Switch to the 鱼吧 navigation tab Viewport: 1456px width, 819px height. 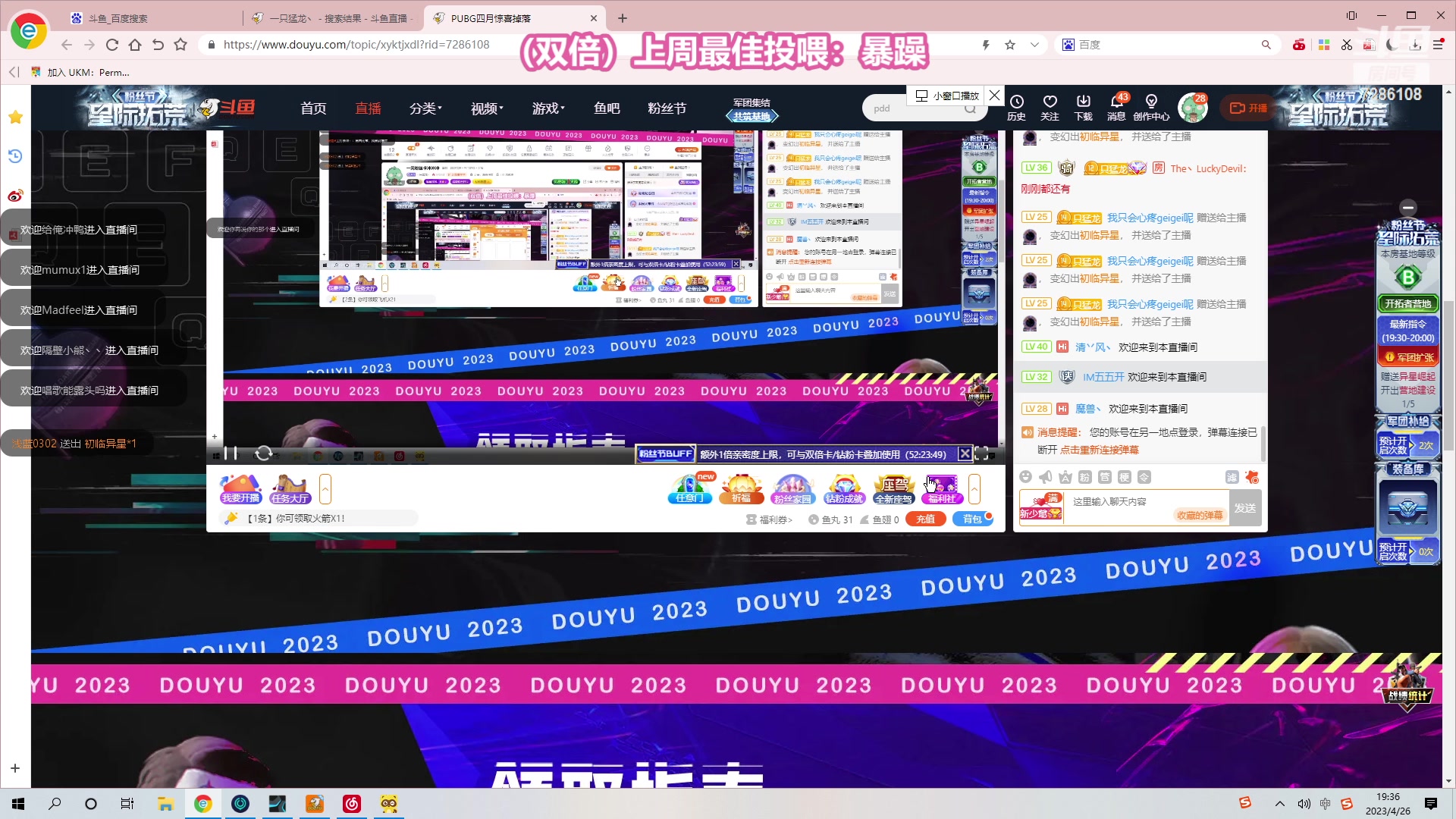pos(607,108)
